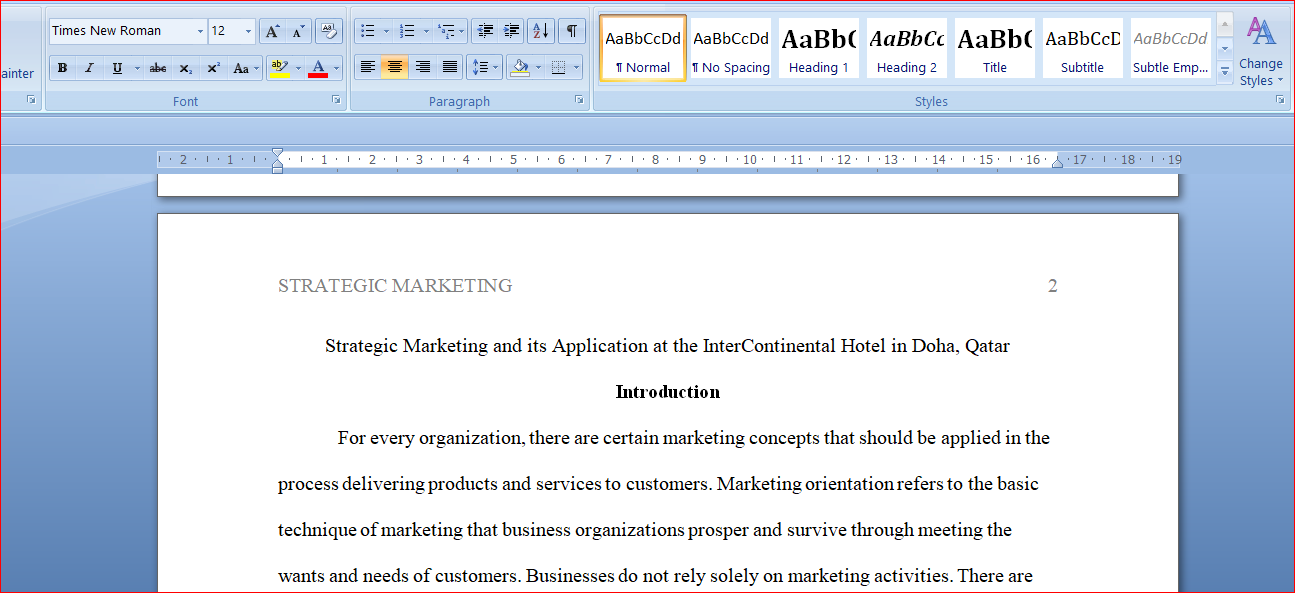Click the centered title mentioning InterContinental Hotel
Screen dimensions: 1295x593
pos(668,346)
